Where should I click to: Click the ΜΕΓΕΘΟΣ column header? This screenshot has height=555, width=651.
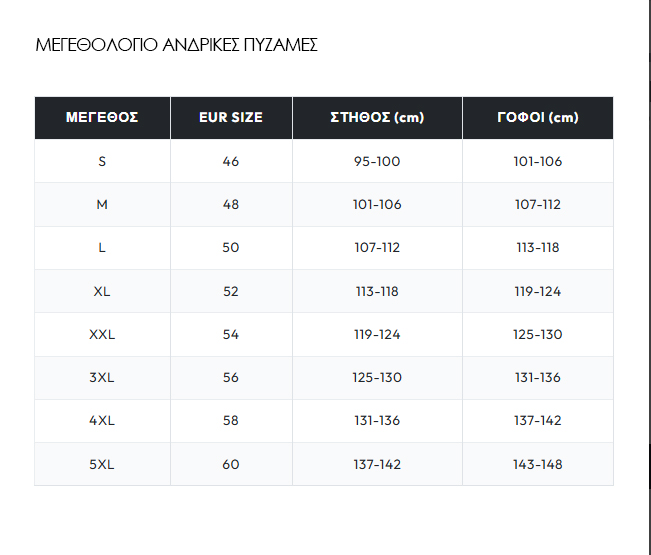pos(102,118)
